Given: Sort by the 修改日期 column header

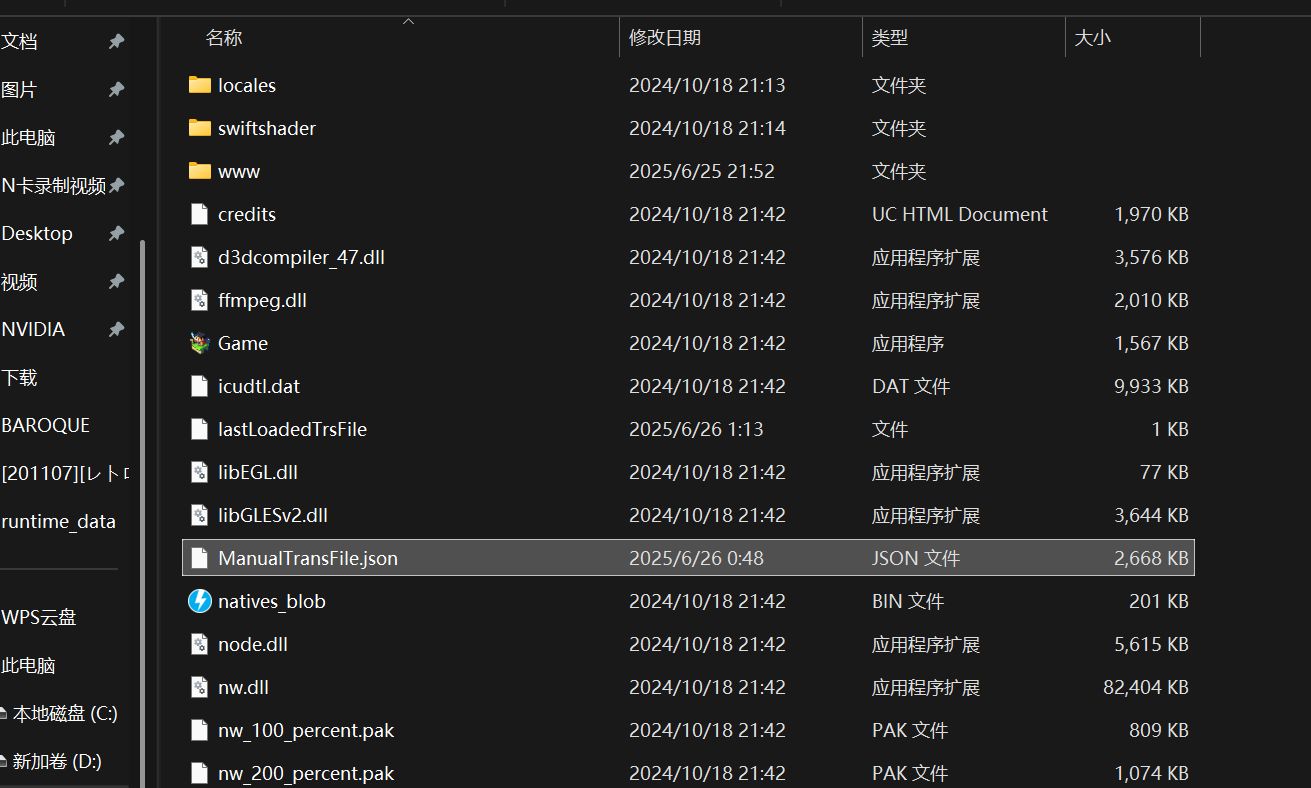Looking at the screenshot, I should click(x=665, y=38).
